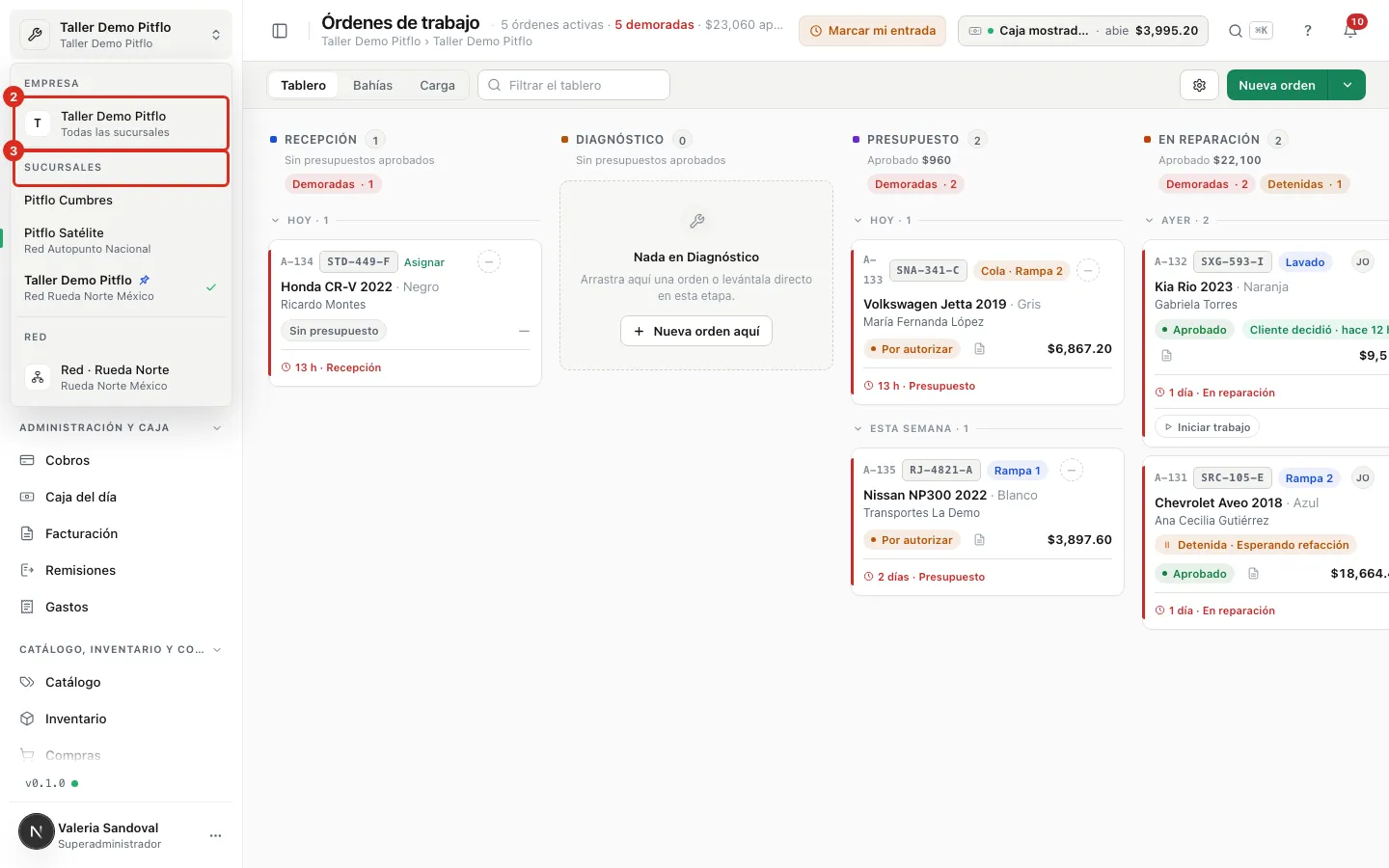Select Taller Demo Pitflo, Todas las sucursales
1389x868 pixels.
121,123
